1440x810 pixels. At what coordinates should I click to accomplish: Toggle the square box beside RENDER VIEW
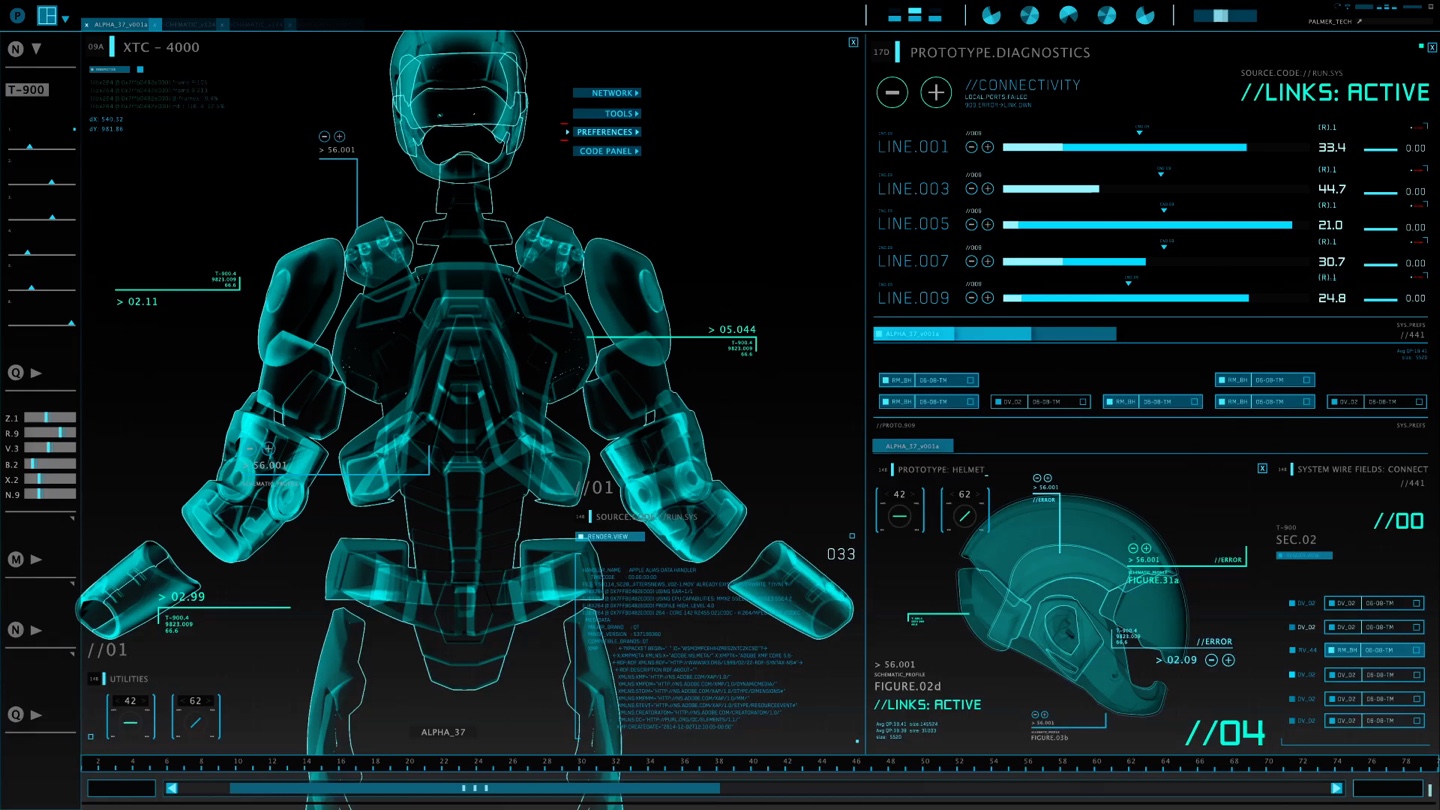coord(581,537)
